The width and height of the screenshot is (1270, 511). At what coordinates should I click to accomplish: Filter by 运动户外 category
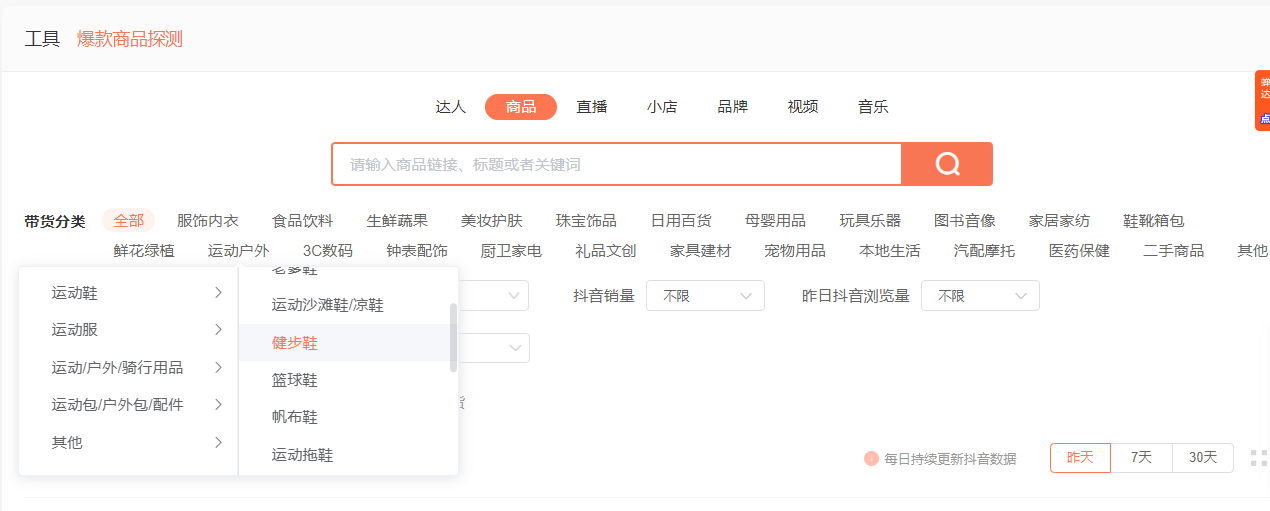point(238,251)
